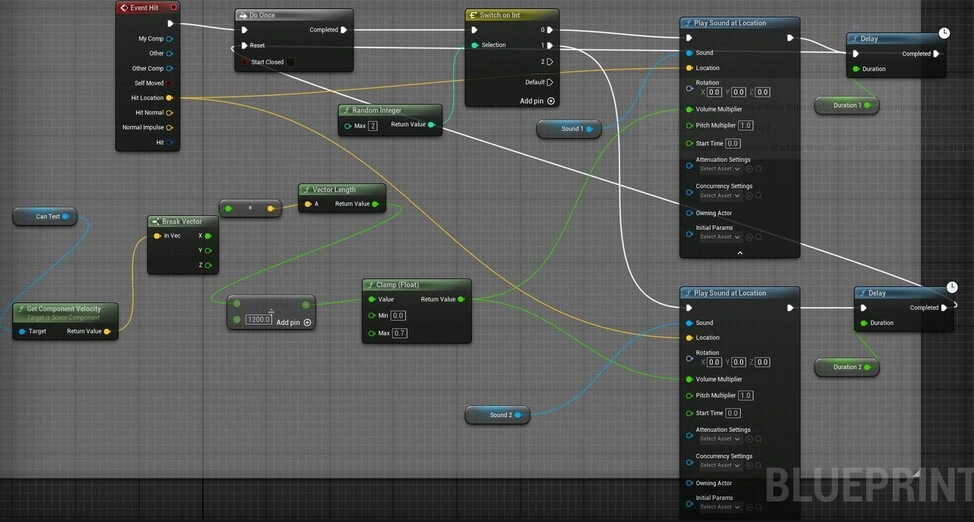Click the Clamp (Float) Max 0.7 field

tap(399, 333)
